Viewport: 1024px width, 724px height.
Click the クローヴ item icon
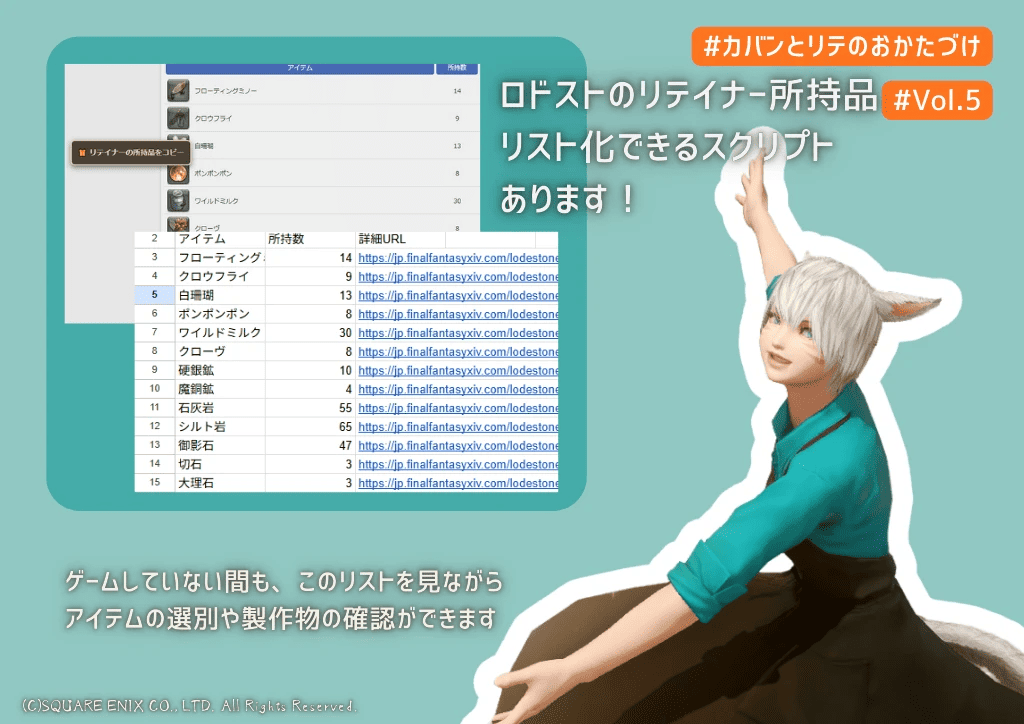pyautogui.click(x=178, y=226)
